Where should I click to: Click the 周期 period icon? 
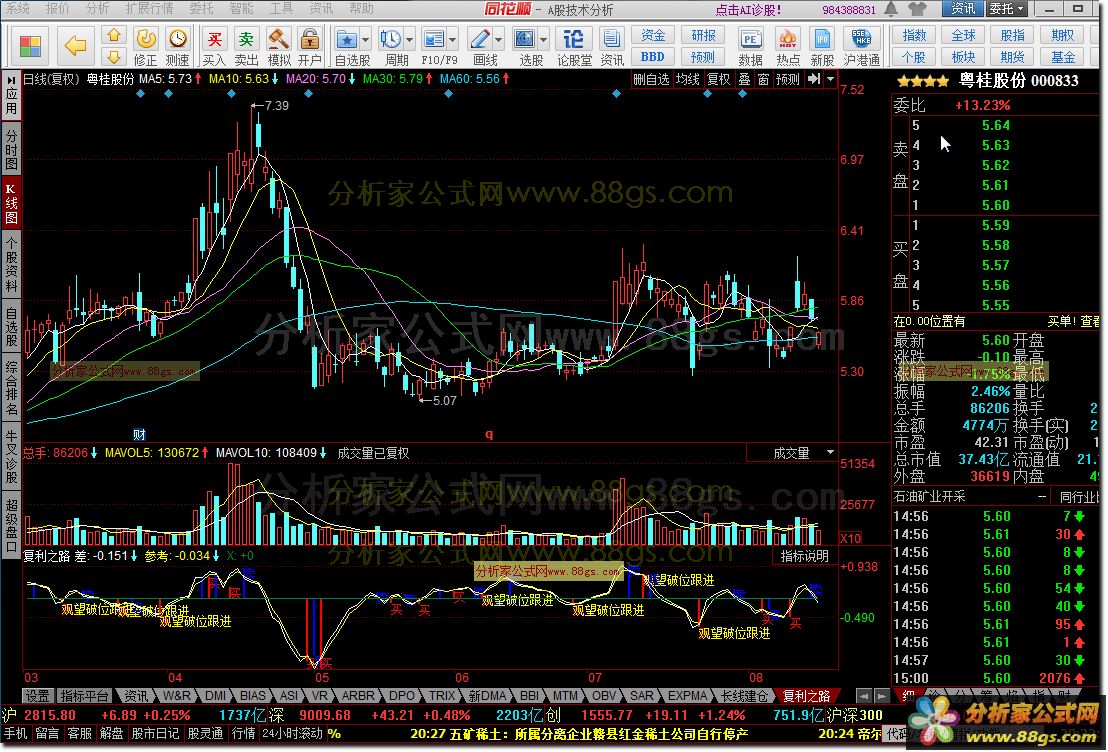click(391, 47)
